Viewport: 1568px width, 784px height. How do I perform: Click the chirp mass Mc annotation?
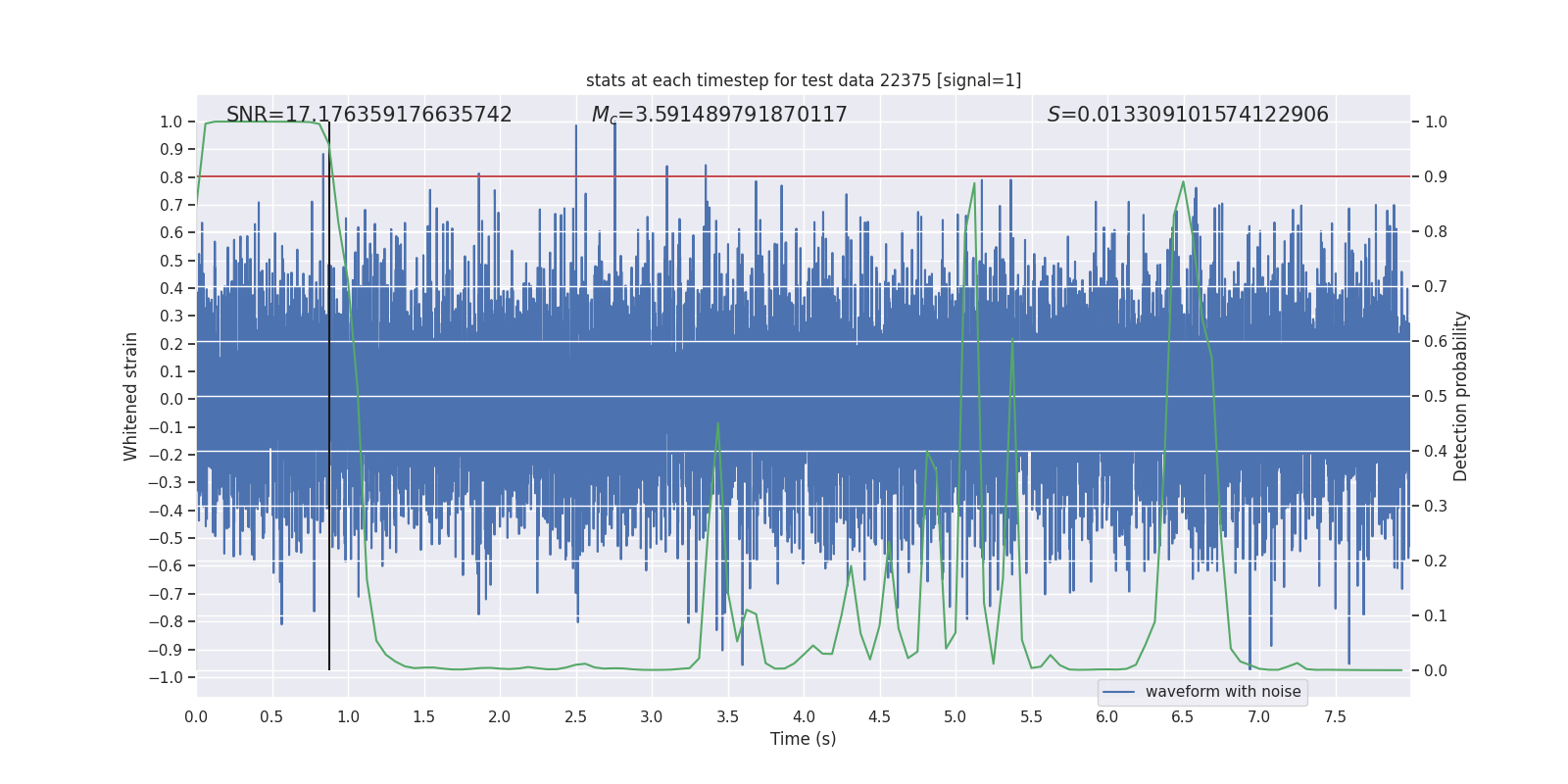(x=719, y=115)
